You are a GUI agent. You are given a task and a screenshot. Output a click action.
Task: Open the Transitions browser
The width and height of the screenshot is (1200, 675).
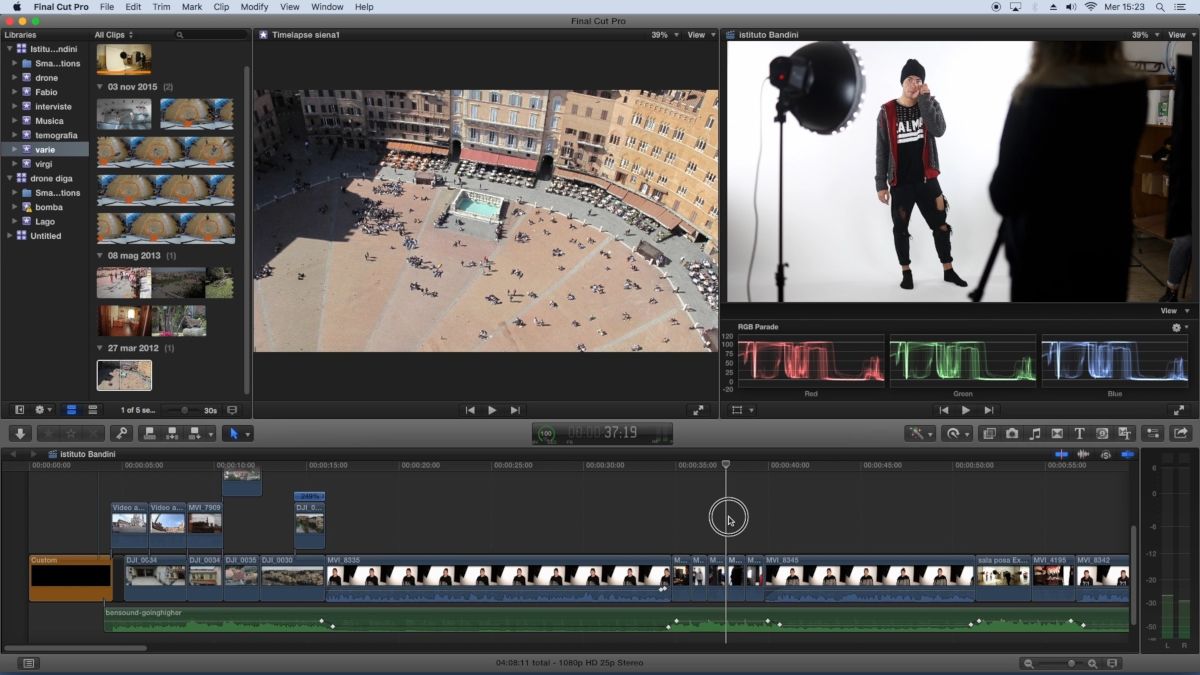pyautogui.click(x=1057, y=434)
